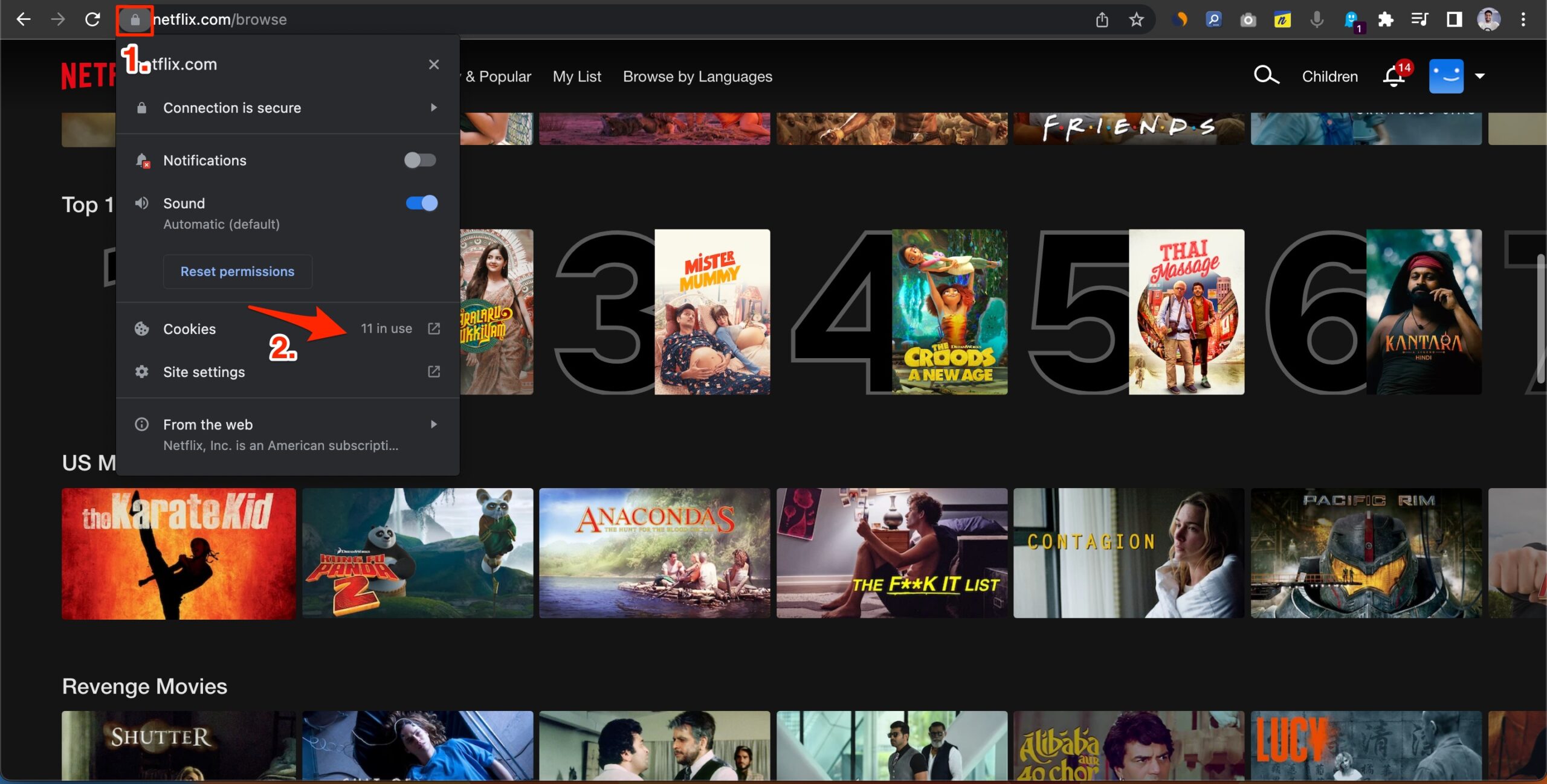Open the profile dropdown caret
Viewport: 1547px width, 784px height.
[x=1480, y=76]
